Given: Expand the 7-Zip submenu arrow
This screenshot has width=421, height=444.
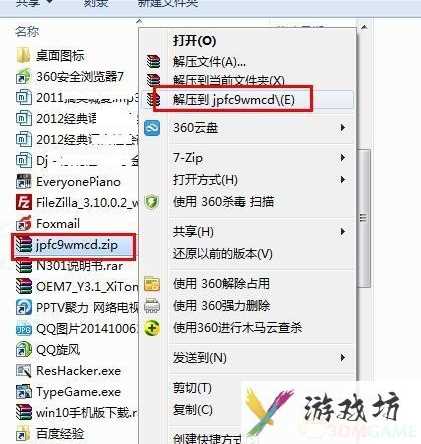Looking at the screenshot, I should tap(342, 158).
